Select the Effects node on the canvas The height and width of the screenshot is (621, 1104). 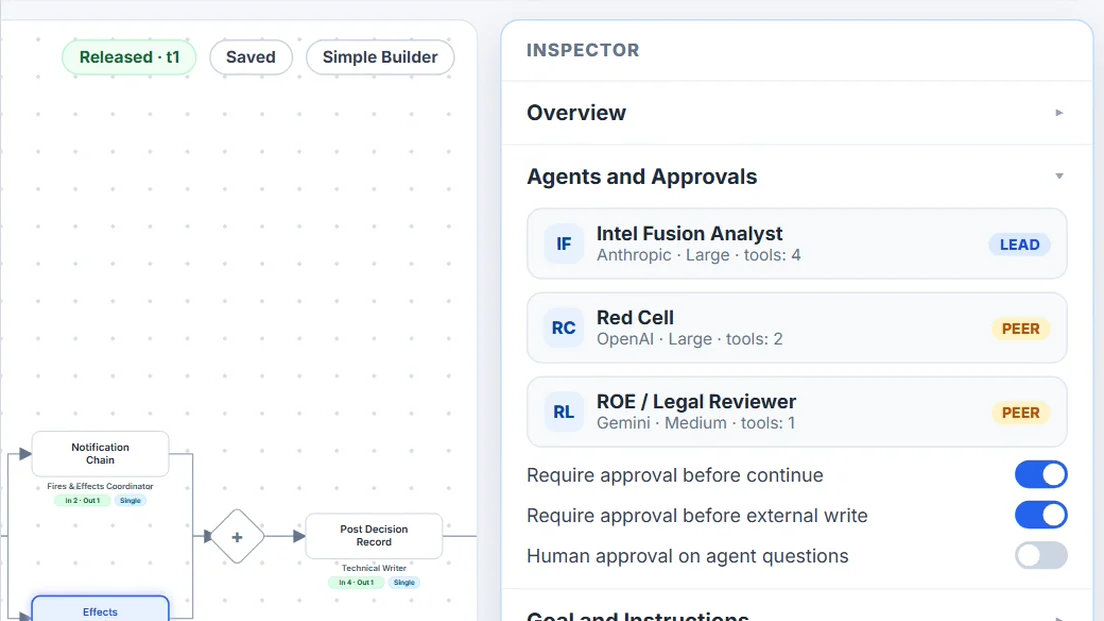pos(100,610)
